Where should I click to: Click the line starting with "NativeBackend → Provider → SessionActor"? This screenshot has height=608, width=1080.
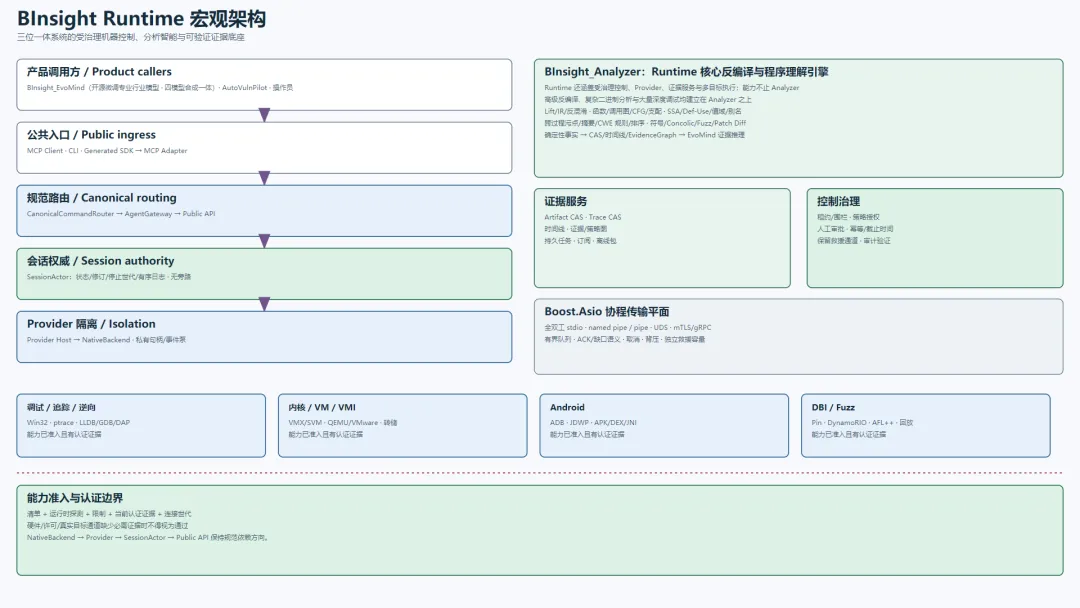pyautogui.click(x=148, y=538)
